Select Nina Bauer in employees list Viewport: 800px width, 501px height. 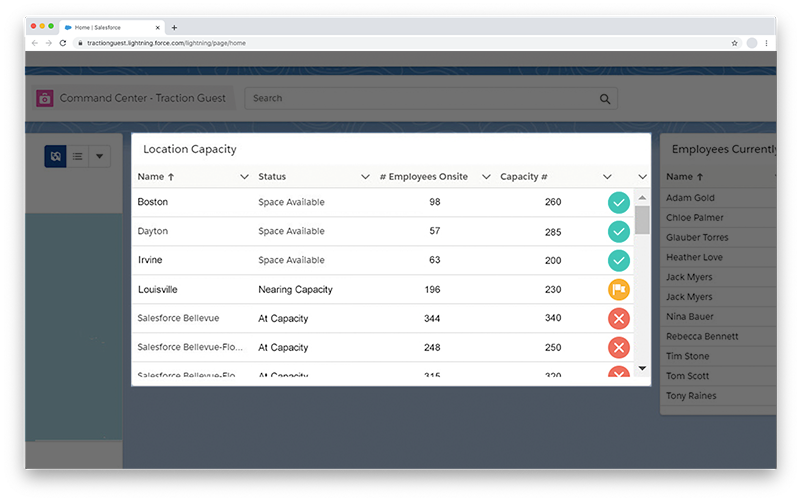point(689,317)
